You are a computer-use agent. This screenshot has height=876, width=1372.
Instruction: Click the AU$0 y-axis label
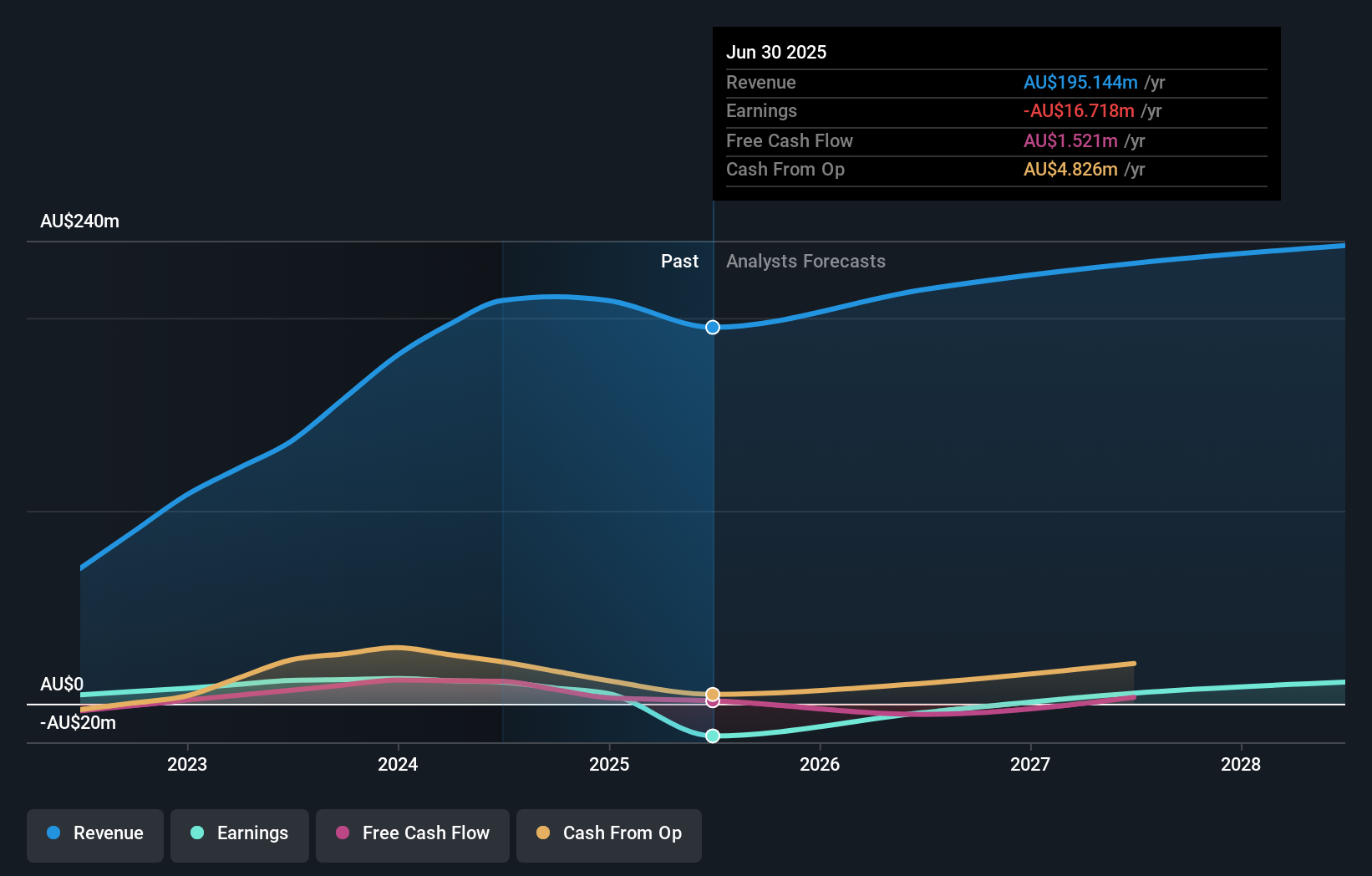(x=62, y=685)
